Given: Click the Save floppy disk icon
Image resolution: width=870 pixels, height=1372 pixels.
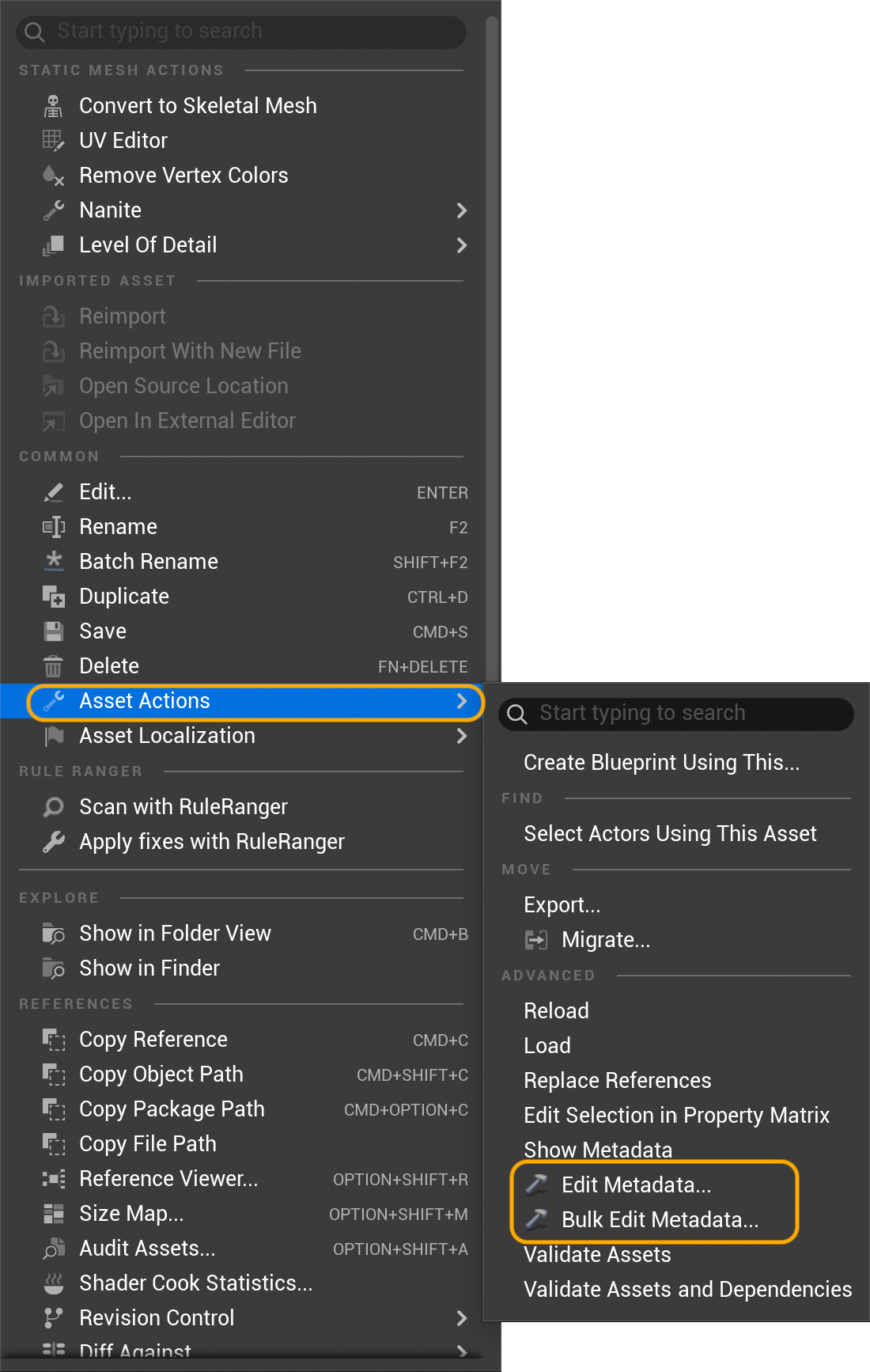Looking at the screenshot, I should [x=53, y=631].
